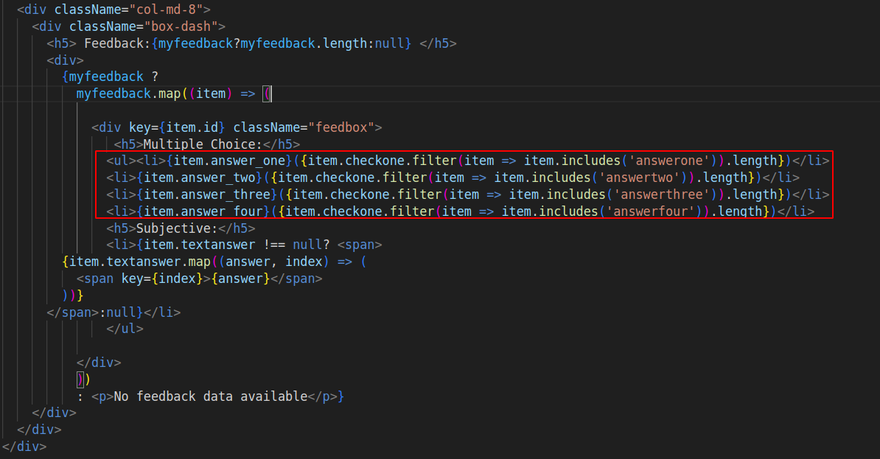Click the "Multiple Choice:" heading text
This screenshot has width=880, height=459.
point(201,144)
